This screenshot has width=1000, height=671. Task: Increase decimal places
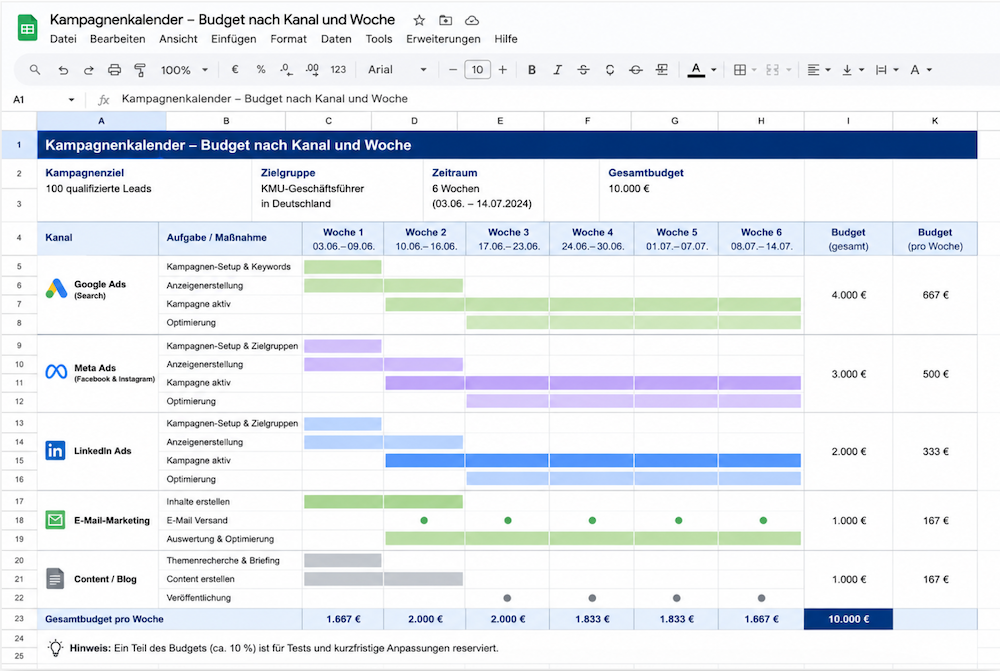pos(312,70)
